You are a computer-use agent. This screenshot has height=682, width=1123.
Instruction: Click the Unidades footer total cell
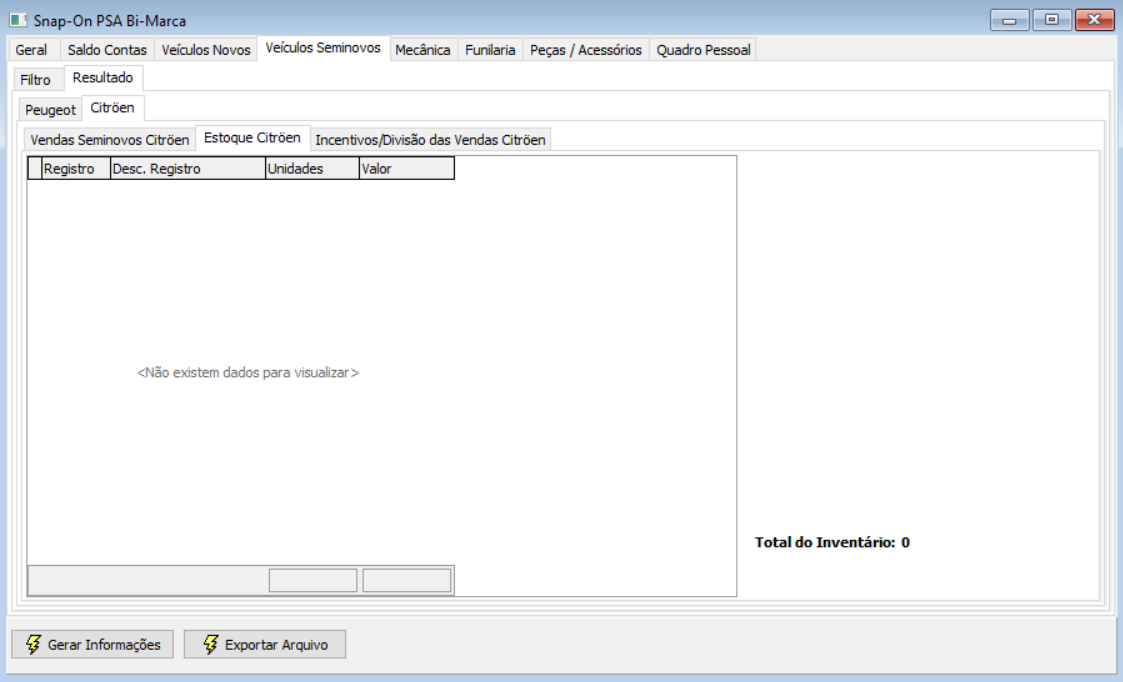(313, 580)
